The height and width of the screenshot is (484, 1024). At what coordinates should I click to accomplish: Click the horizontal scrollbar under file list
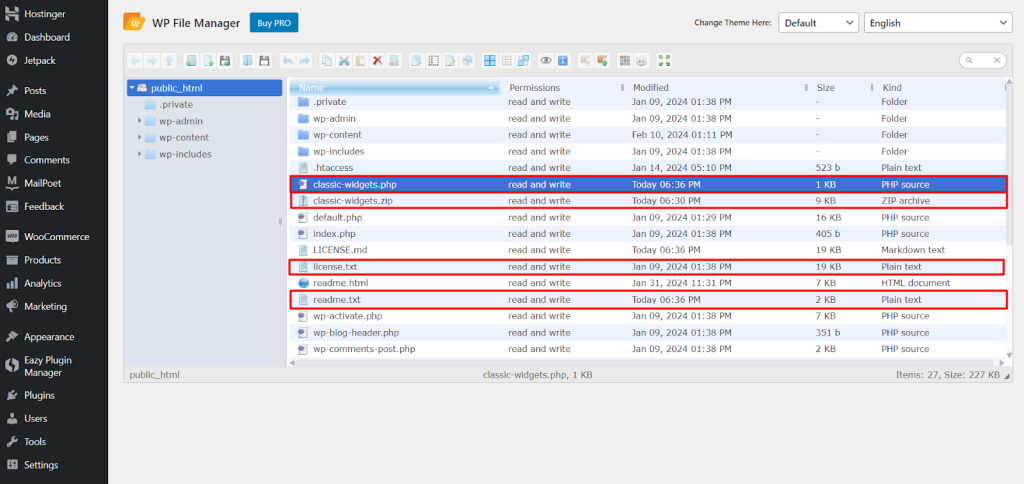[x=643, y=362]
